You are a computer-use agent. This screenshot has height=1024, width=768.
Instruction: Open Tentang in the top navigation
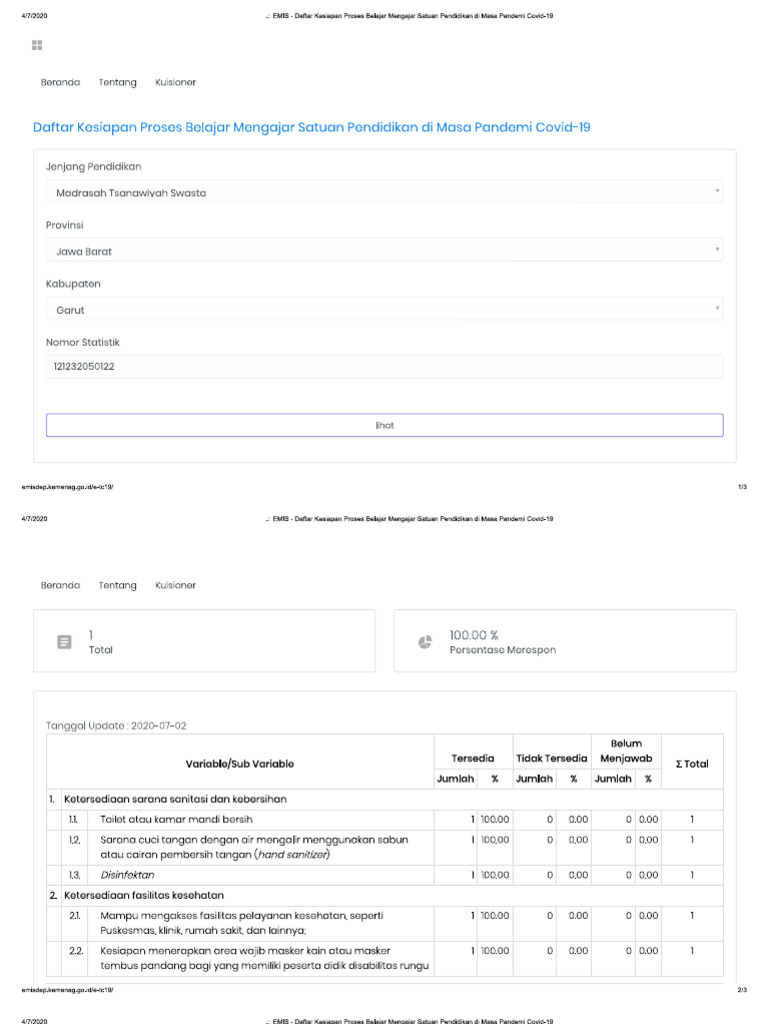click(x=117, y=82)
